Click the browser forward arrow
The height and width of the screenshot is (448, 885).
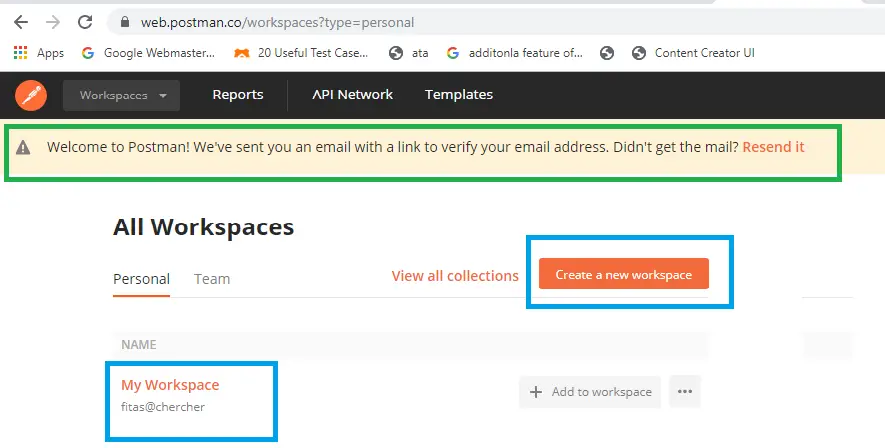pyautogui.click(x=53, y=22)
